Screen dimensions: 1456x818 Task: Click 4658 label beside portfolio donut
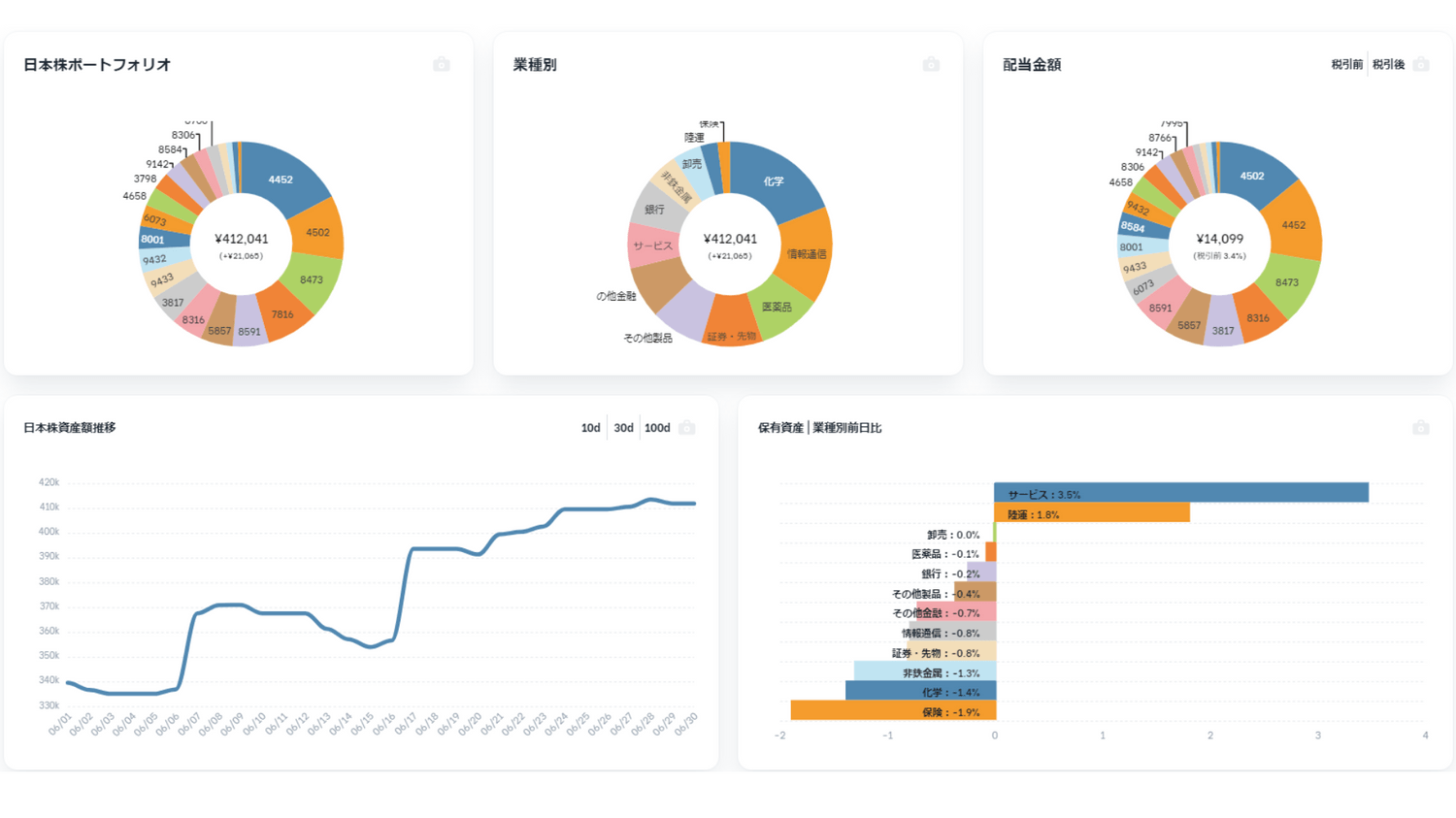134,196
